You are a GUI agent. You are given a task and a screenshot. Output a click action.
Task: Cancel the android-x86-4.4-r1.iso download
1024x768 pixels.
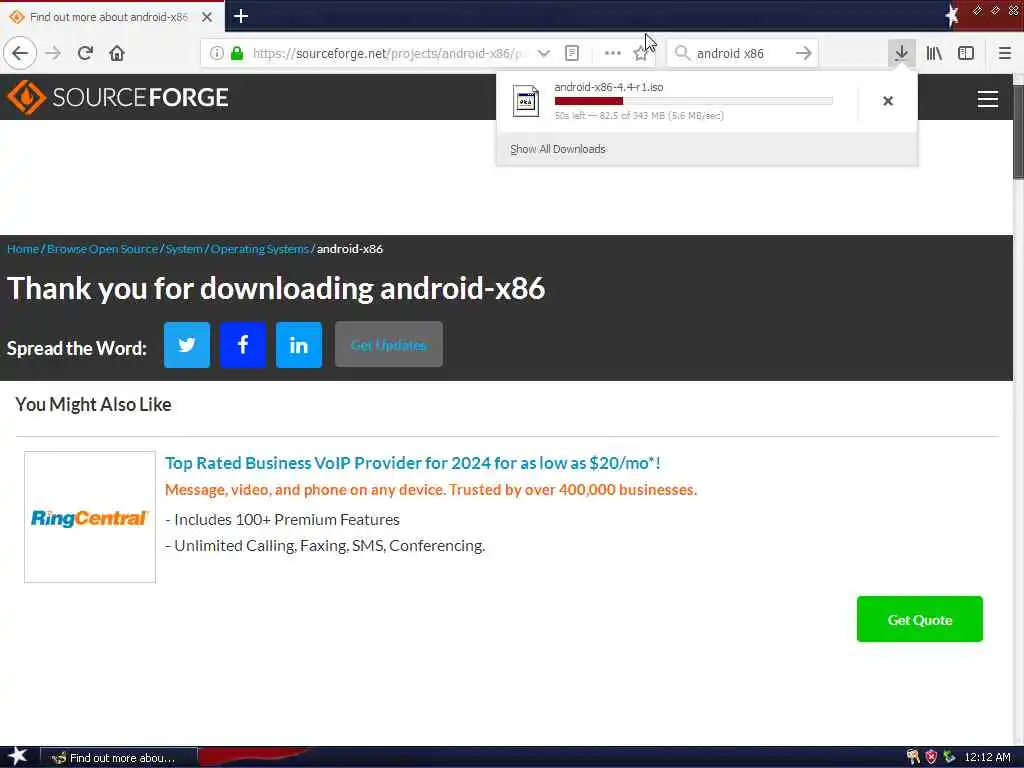click(888, 101)
